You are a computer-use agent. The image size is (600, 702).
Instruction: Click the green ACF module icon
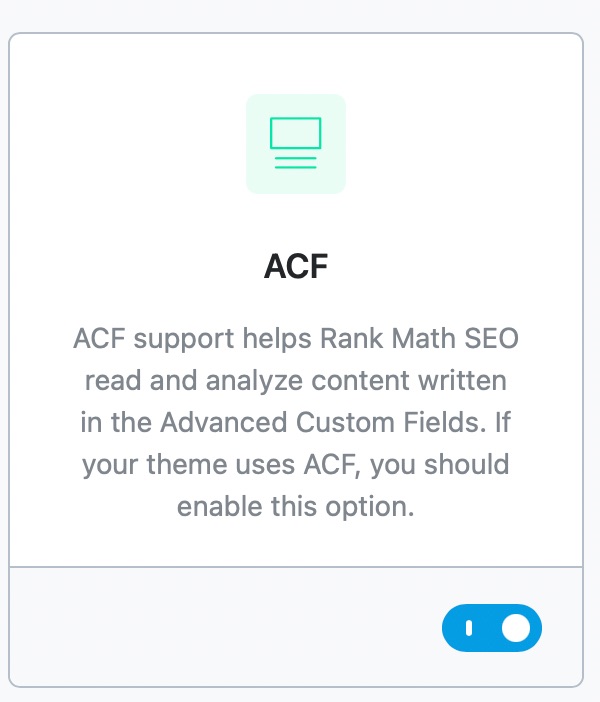point(296,143)
